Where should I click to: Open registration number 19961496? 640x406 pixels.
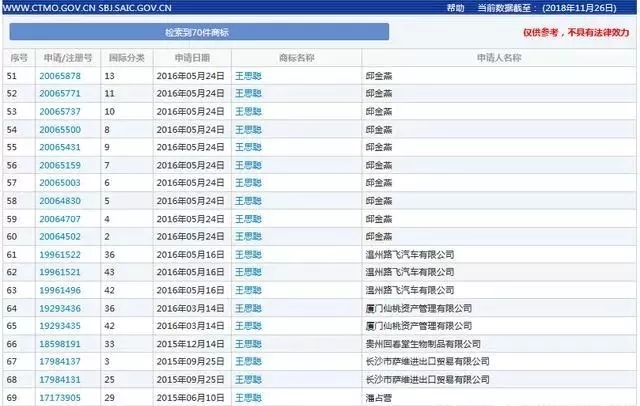[60, 291]
